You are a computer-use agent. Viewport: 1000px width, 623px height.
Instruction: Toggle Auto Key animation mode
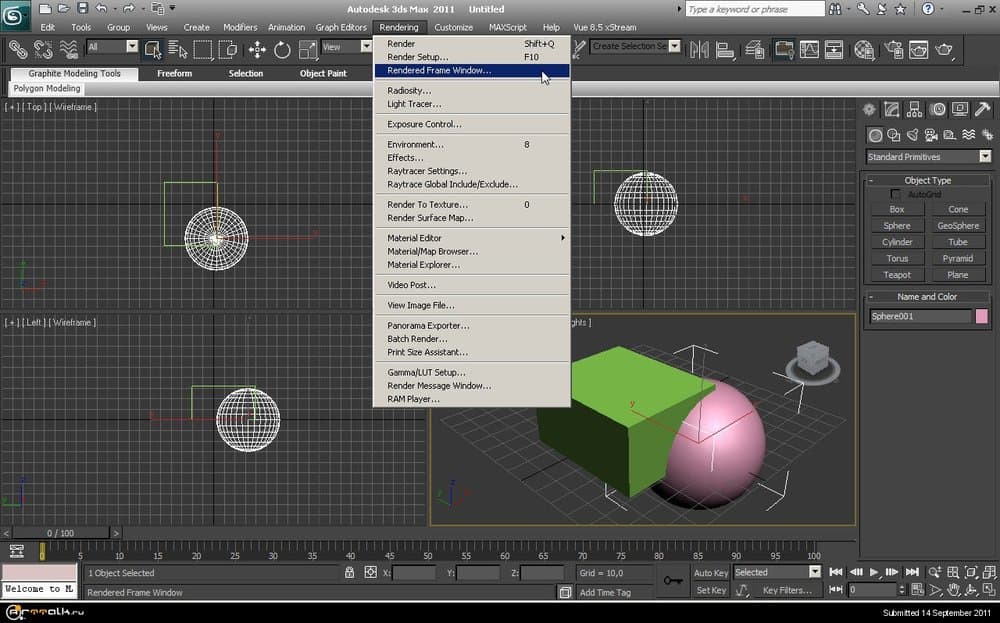tap(710, 573)
